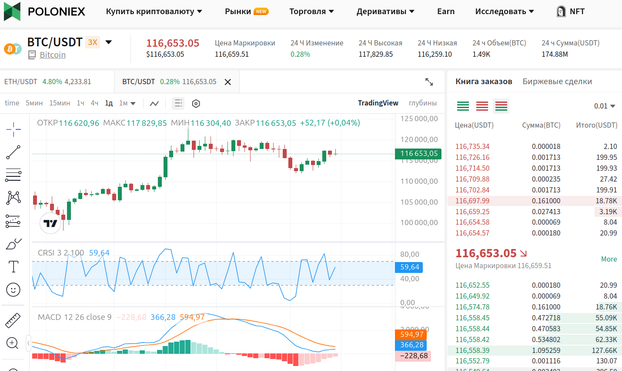622x371 pixels.
Task: Show both bids and asks in order book
Action: coord(501,106)
